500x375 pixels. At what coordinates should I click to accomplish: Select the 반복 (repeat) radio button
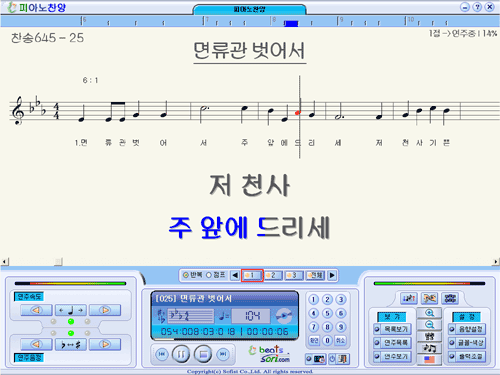pos(186,275)
